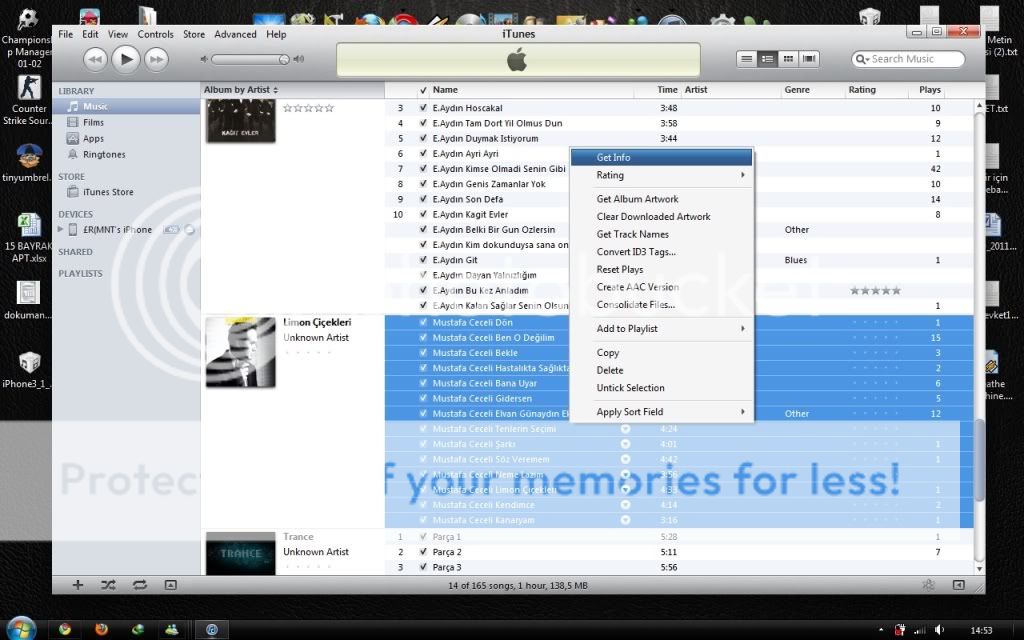Adjust the volume slider
The image size is (1024, 640).
pos(251,59)
